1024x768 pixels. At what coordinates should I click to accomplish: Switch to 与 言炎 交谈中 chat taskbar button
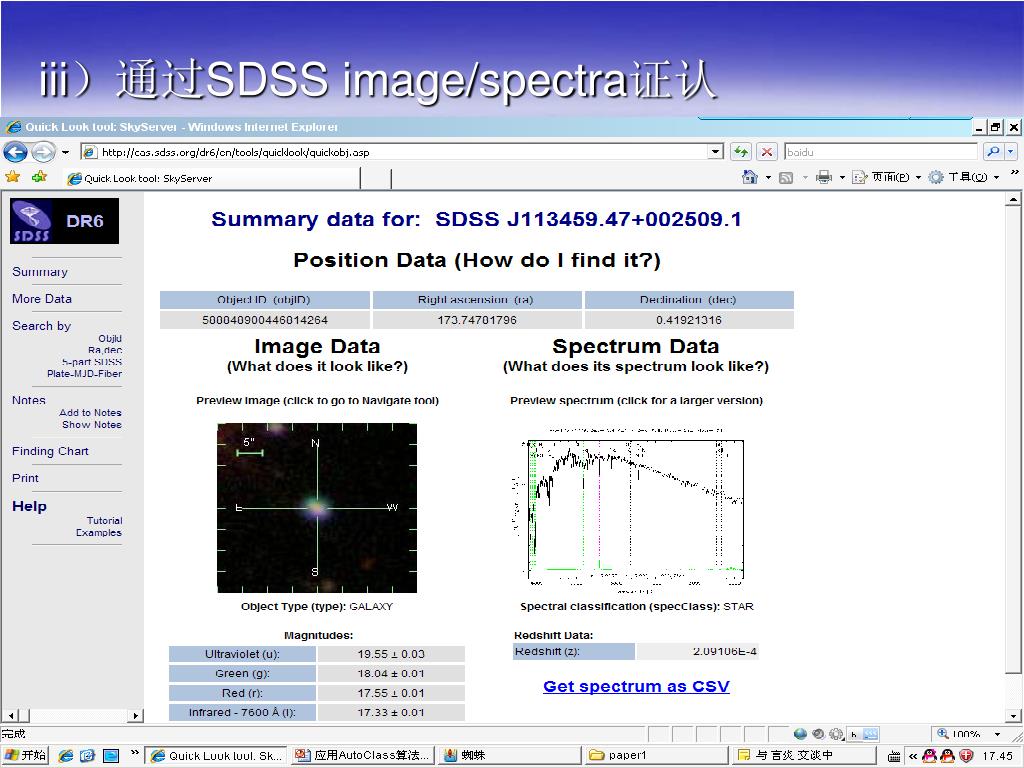pyautogui.click(x=804, y=756)
